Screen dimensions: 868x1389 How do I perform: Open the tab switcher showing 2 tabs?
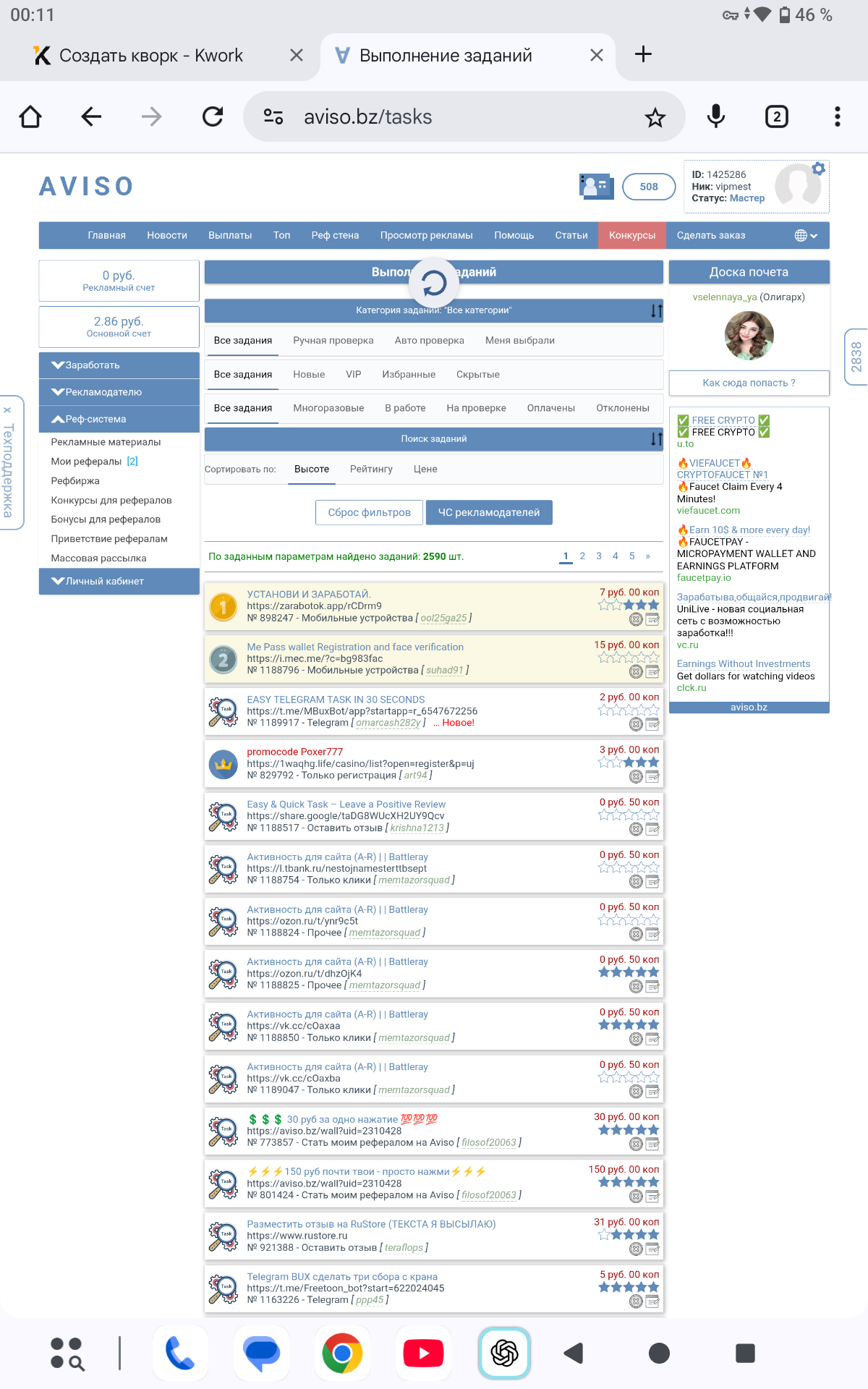click(776, 116)
